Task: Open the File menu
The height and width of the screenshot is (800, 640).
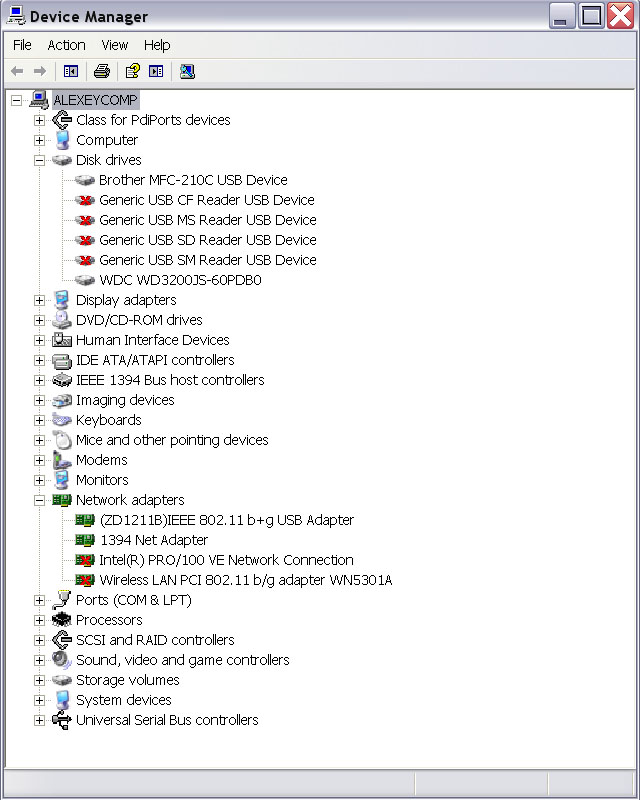Action: pyautogui.click(x=22, y=45)
